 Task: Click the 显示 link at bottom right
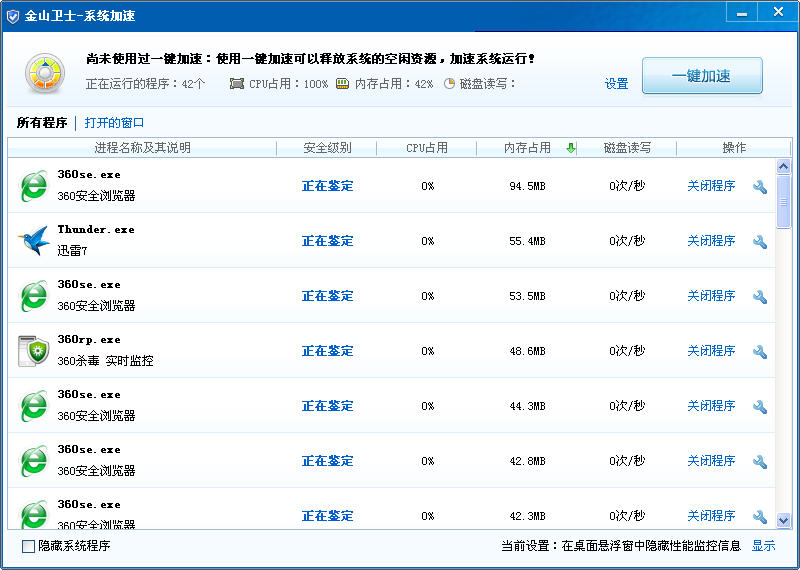(763, 546)
